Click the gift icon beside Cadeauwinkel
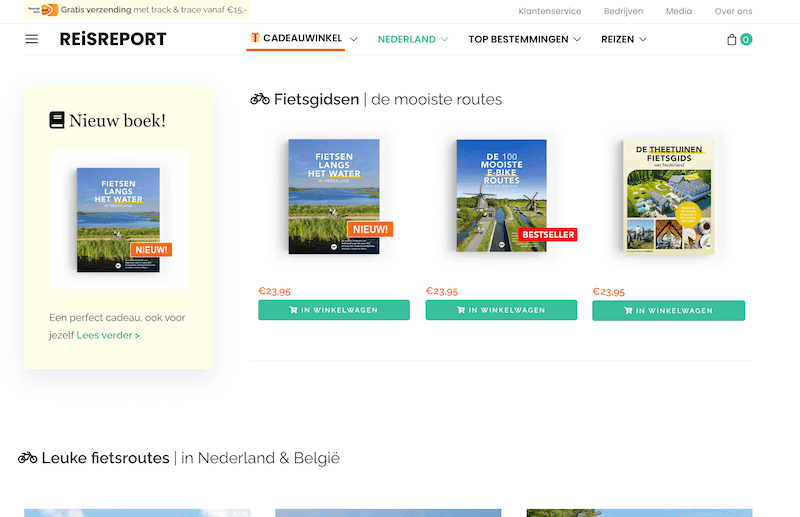800x517 pixels. 255,38
